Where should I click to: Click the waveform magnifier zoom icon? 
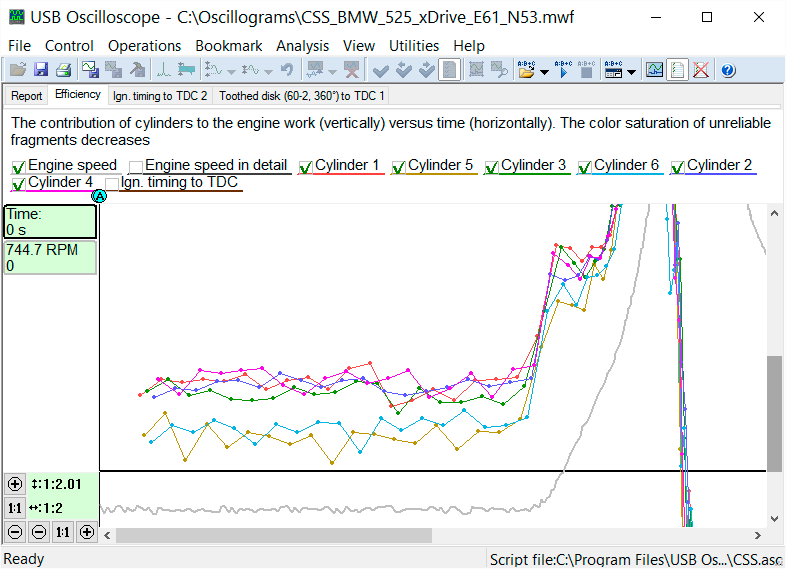pyautogui.click(x=499, y=70)
